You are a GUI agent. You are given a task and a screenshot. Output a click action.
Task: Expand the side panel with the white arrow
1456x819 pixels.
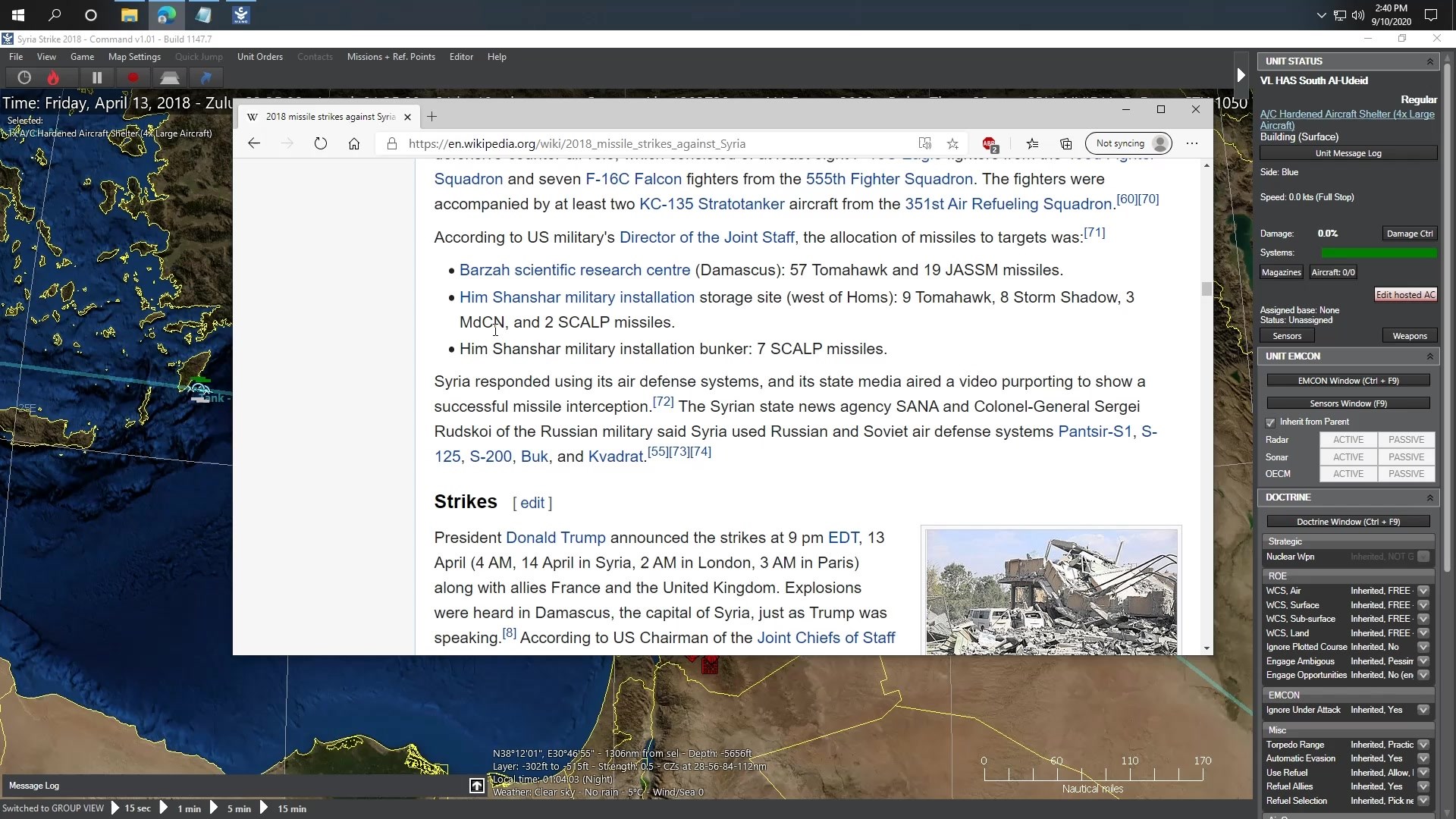pyautogui.click(x=1241, y=75)
